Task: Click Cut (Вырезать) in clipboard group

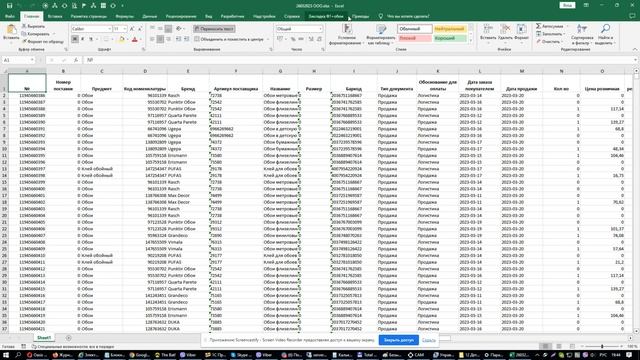Action: tap(33, 26)
